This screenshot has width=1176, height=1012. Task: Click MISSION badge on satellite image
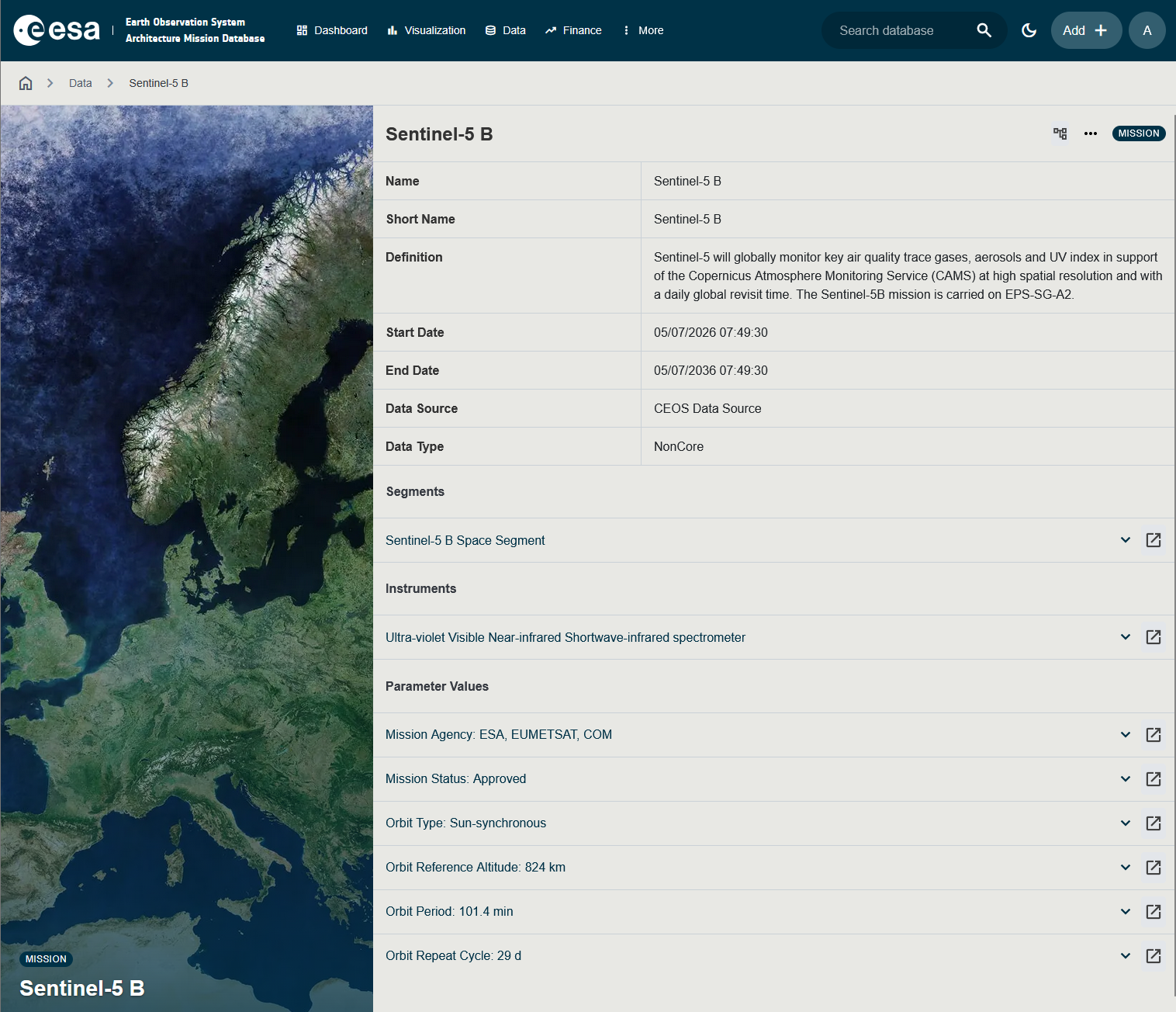pos(46,959)
